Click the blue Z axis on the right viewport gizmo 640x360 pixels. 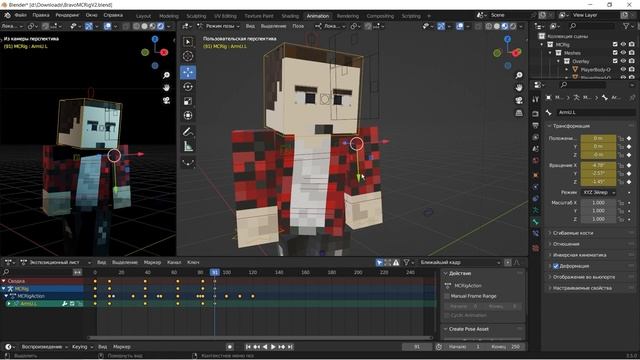point(507,39)
